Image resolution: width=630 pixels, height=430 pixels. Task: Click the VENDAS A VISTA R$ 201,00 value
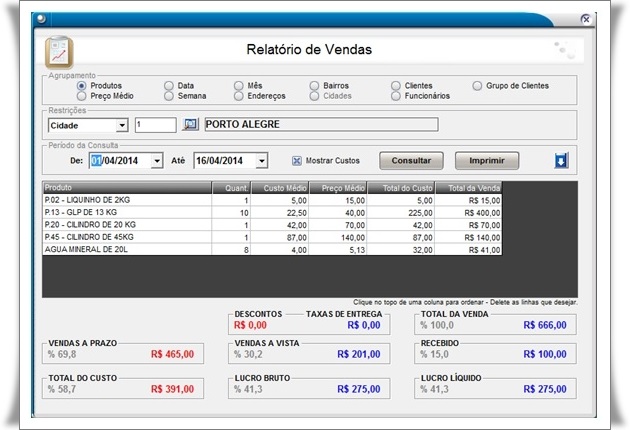(359, 354)
